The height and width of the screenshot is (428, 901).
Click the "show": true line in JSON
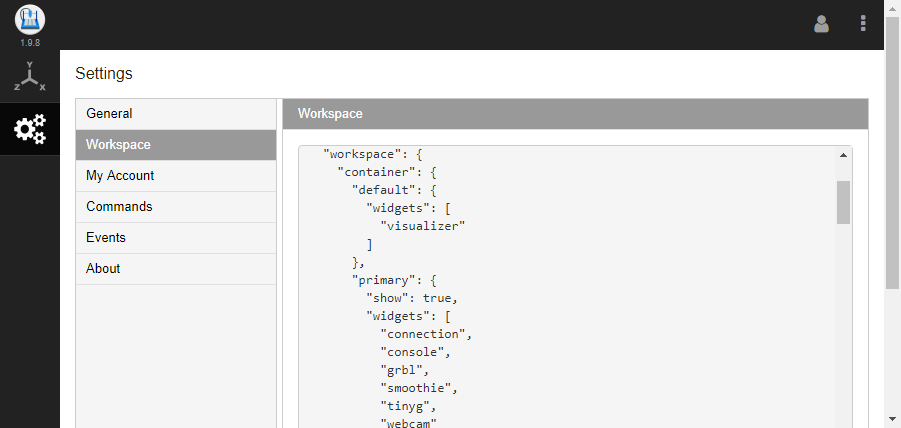pos(412,298)
